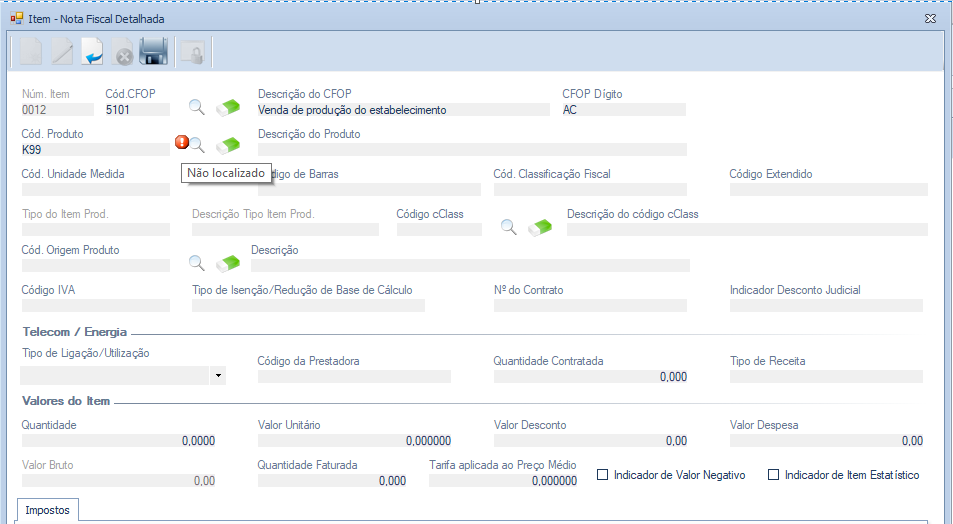Open the Tipo de Ligação/Utilização dropdown

[x=218, y=376]
